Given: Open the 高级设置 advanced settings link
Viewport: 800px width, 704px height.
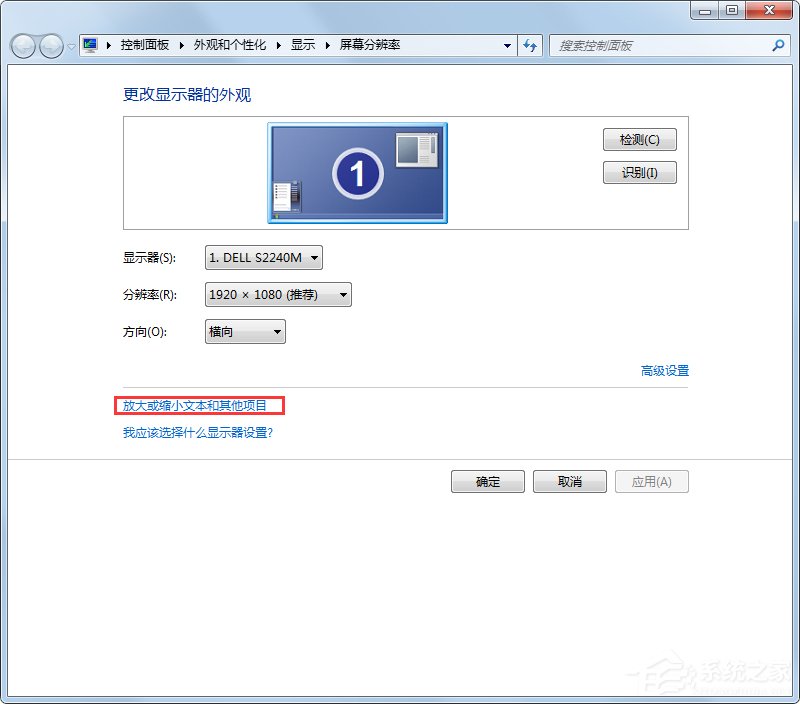Looking at the screenshot, I should tap(665, 370).
